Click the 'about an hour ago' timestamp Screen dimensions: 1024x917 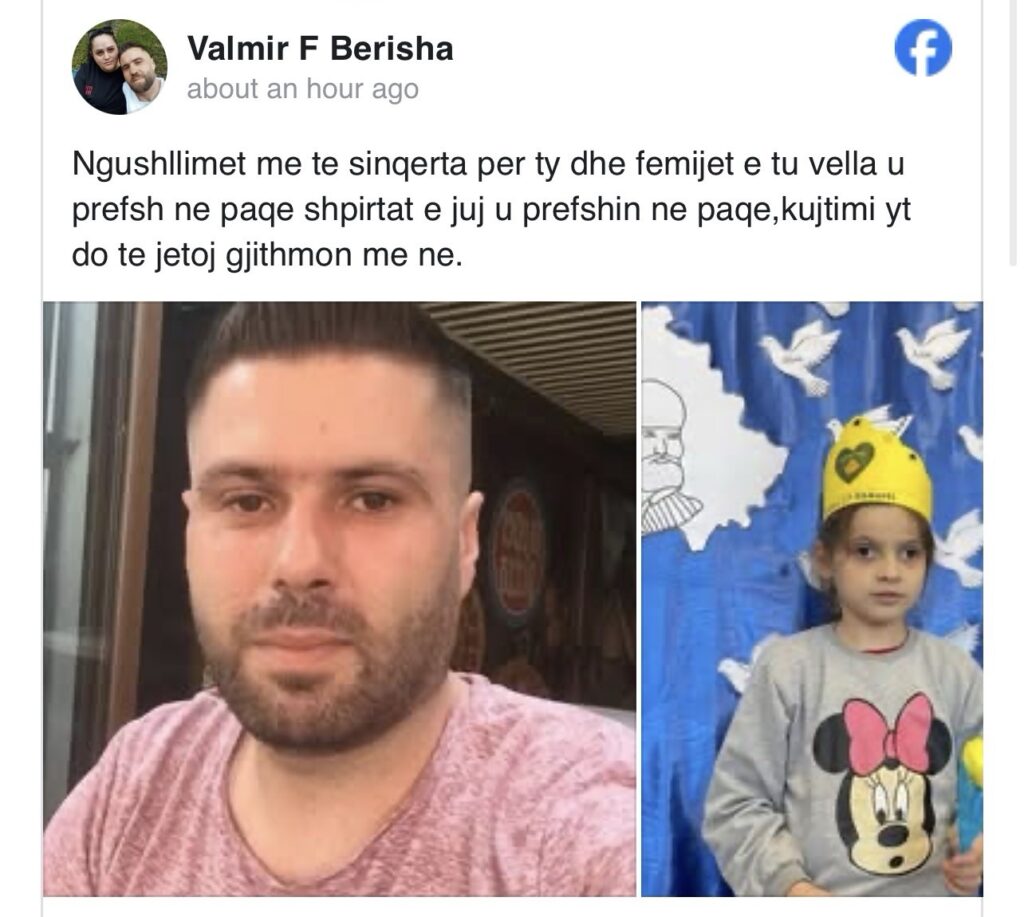[302, 89]
